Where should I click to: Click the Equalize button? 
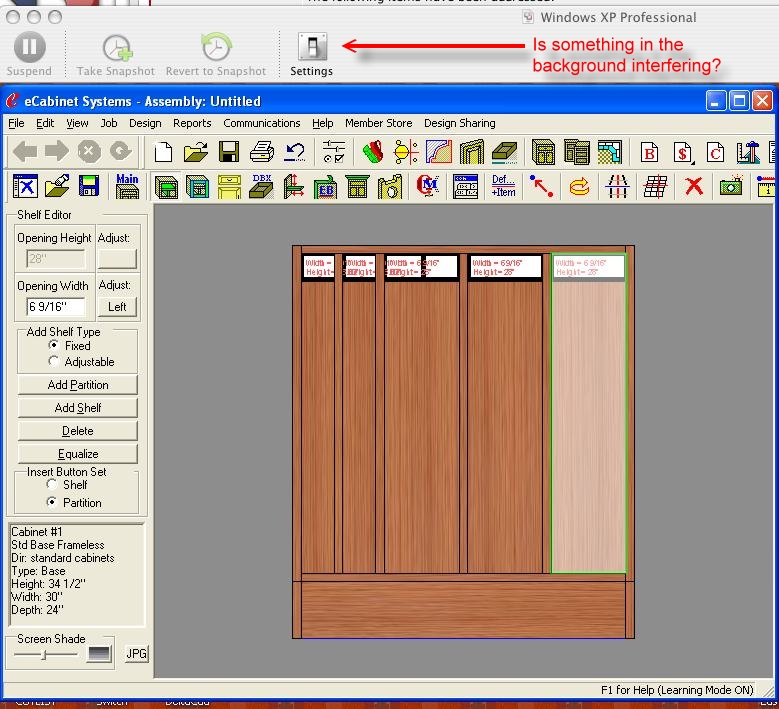[78, 454]
